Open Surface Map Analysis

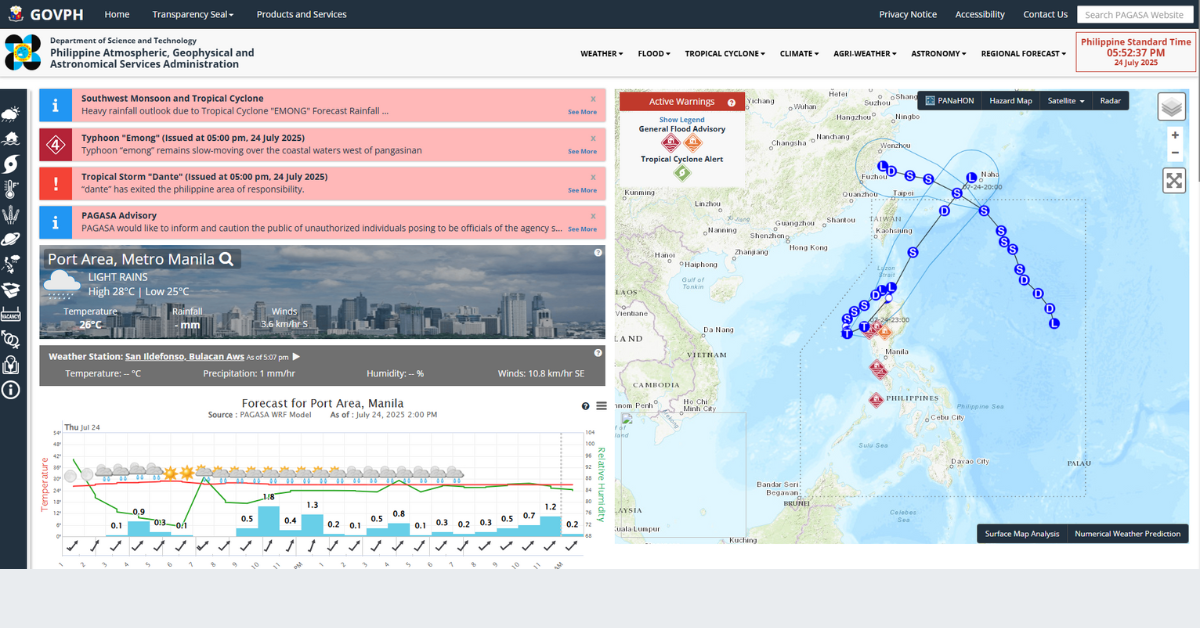1022,534
